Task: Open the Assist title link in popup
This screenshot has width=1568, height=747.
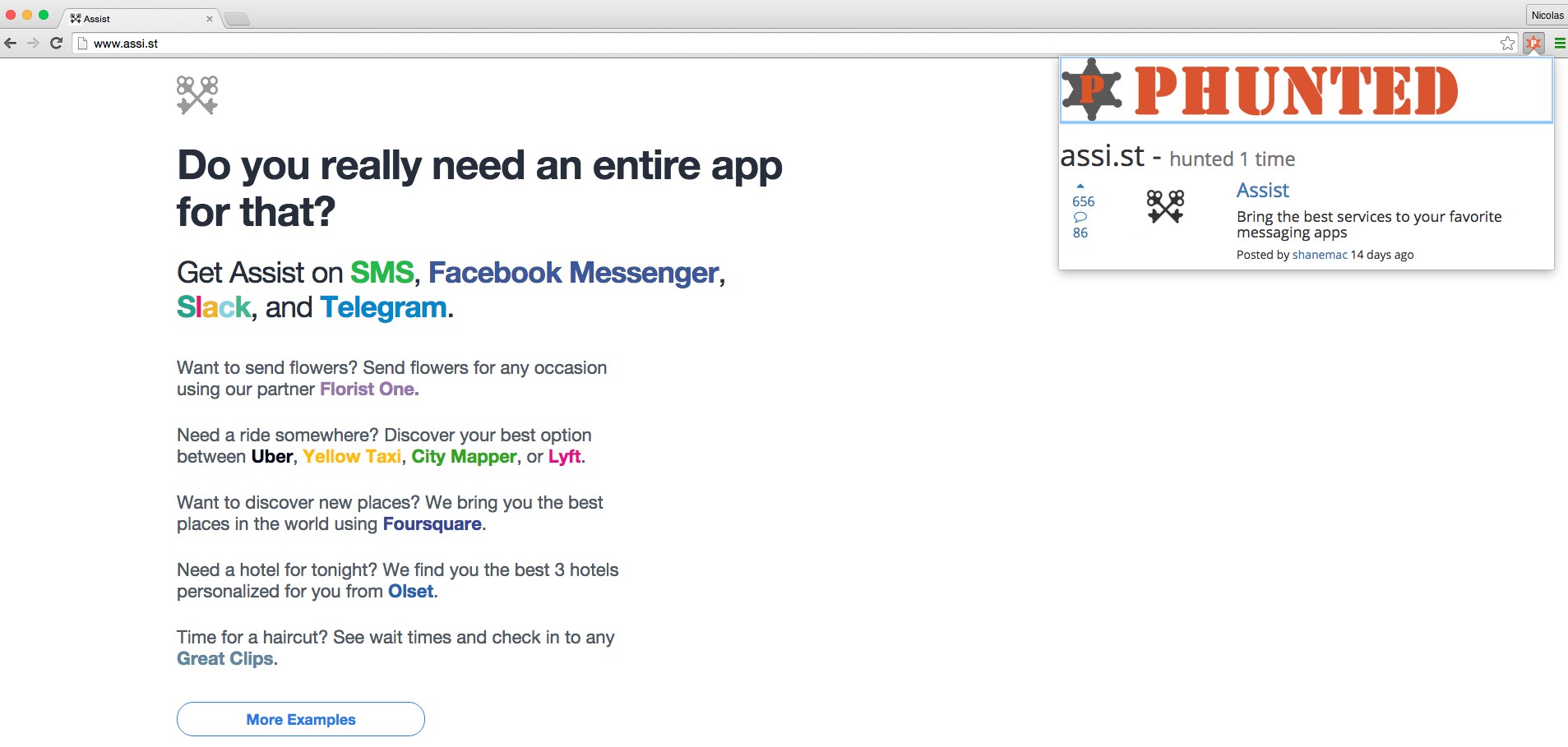Action: (x=1263, y=190)
